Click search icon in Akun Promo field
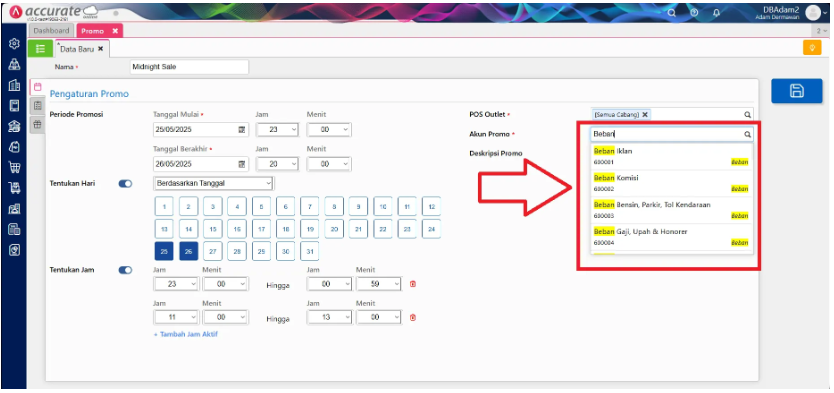 tap(747, 135)
